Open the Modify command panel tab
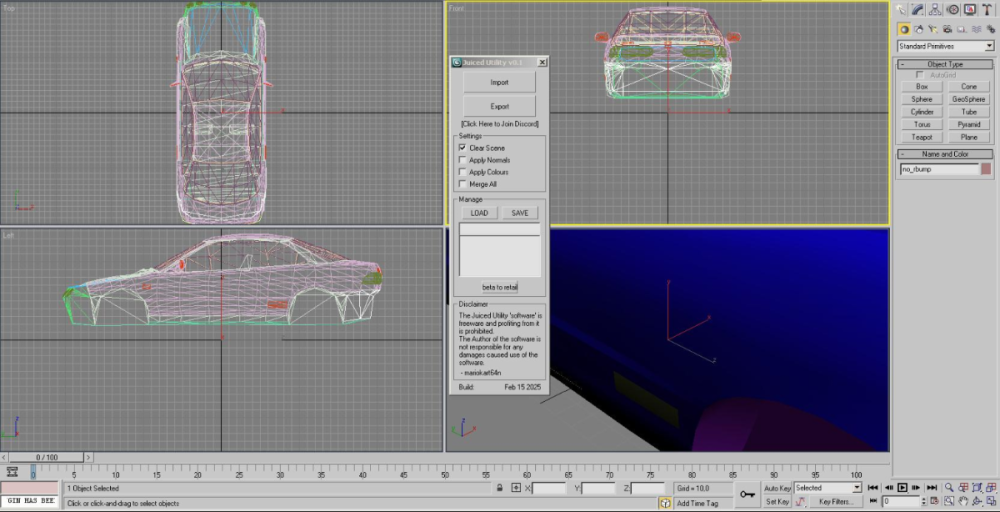This screenshot has height=512, width=1000. 918,9
